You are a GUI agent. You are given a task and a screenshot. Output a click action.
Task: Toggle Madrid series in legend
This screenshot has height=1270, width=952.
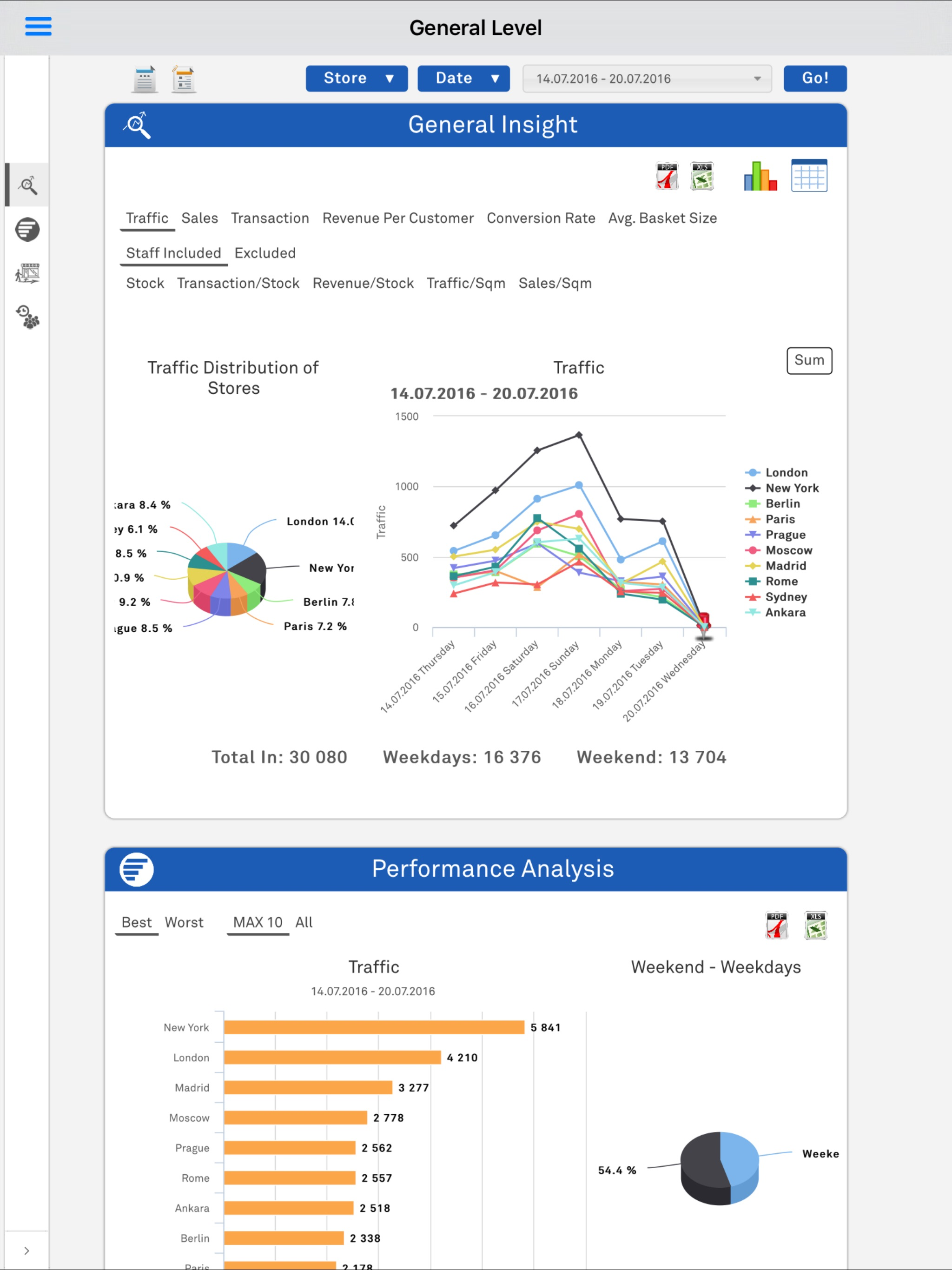pos(776,566)
